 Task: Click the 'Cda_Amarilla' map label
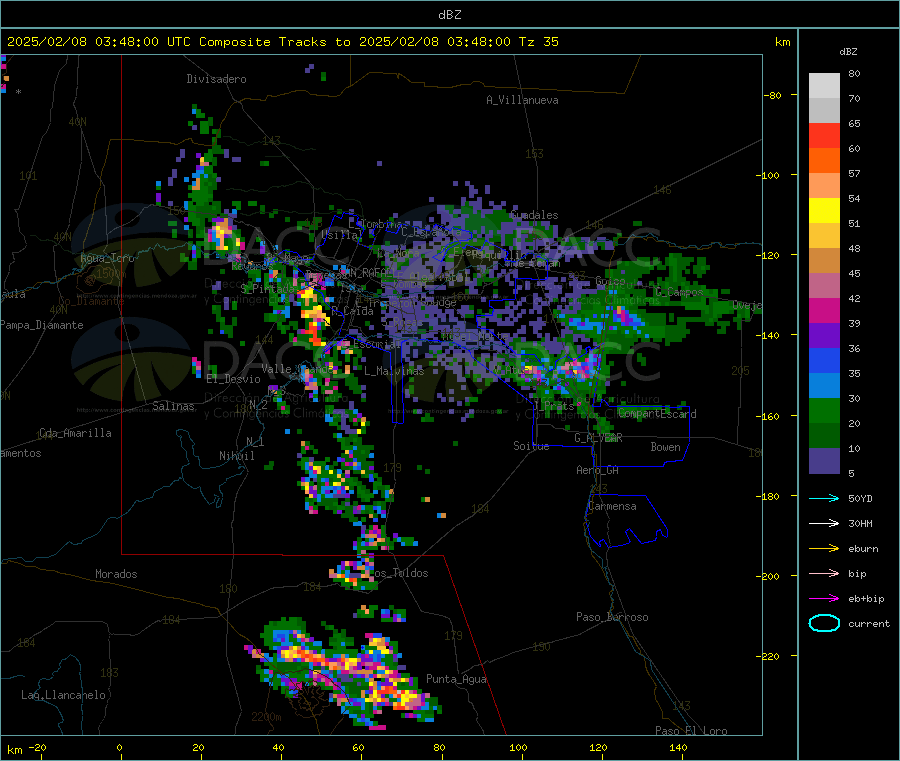[x=75, y=433]
